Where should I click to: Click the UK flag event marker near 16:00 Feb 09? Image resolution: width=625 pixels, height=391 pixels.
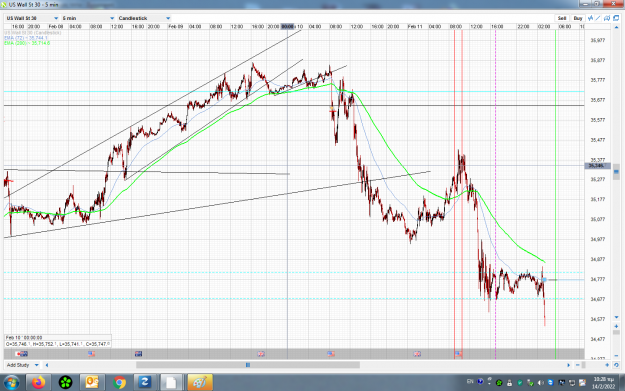pos(261,354)
